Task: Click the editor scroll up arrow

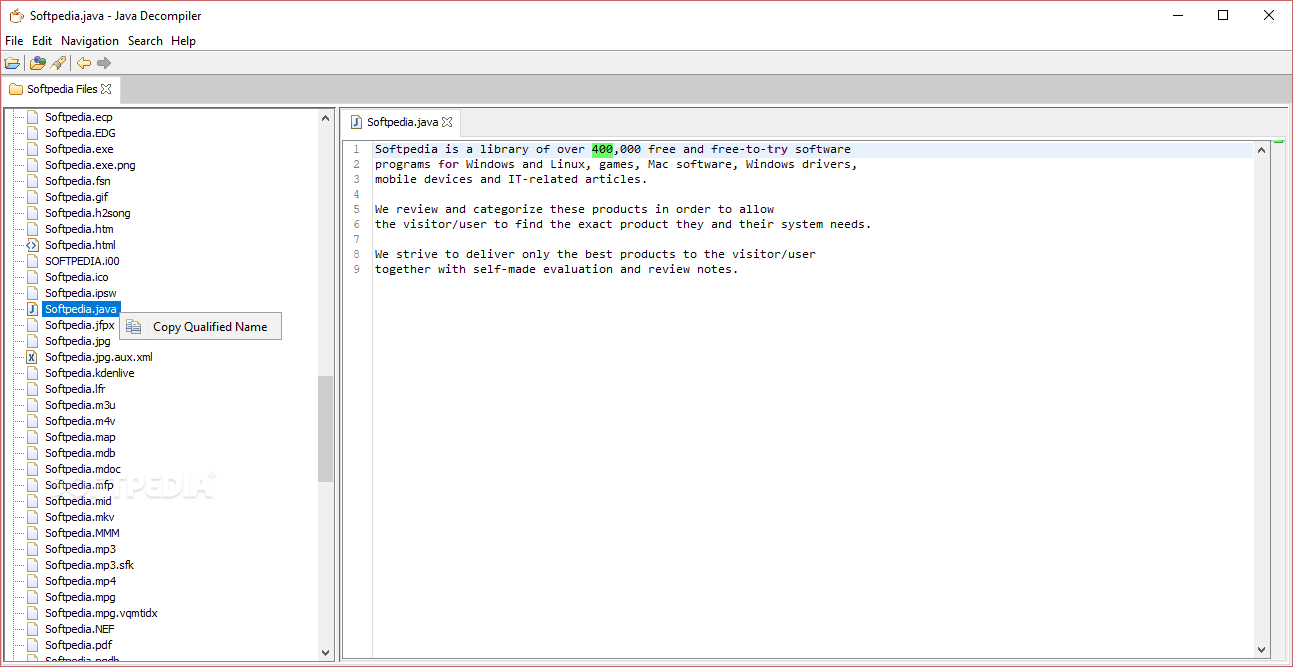Action: tap(1262, 150)
